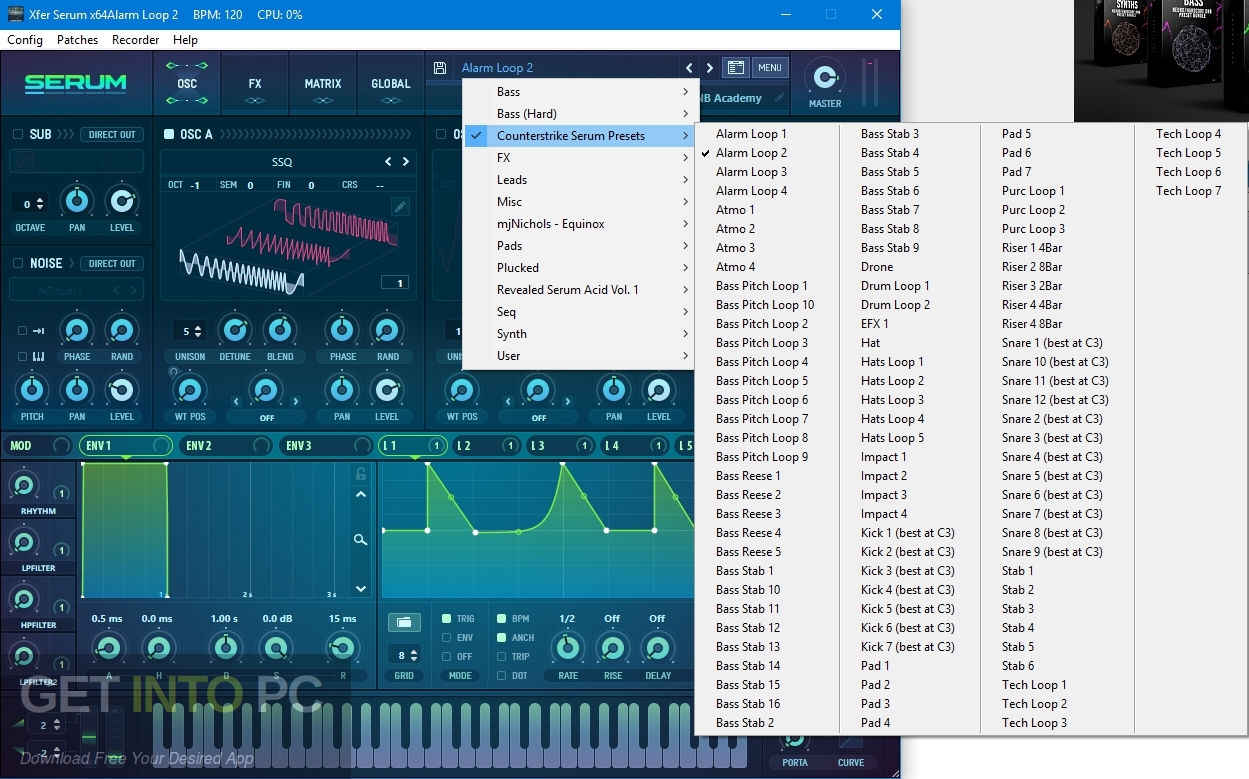
Task: Toggle the OSC A enable checkbox
Action: (x=168, y=134)
